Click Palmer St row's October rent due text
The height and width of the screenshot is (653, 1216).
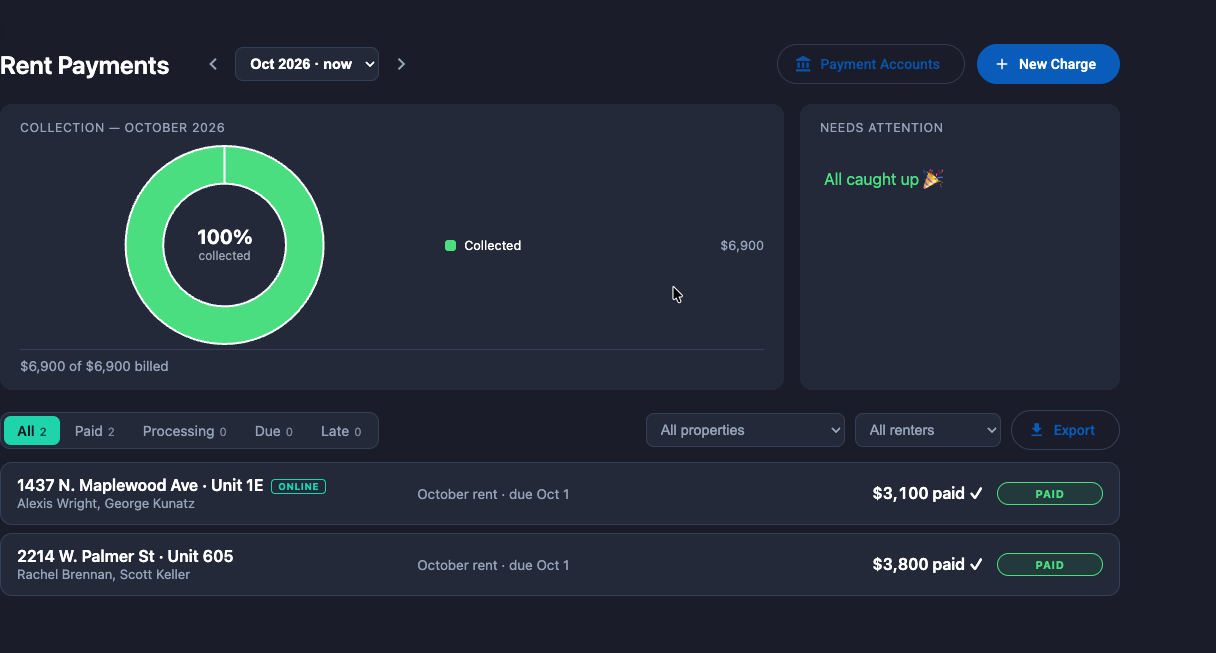tap(493, 565)
